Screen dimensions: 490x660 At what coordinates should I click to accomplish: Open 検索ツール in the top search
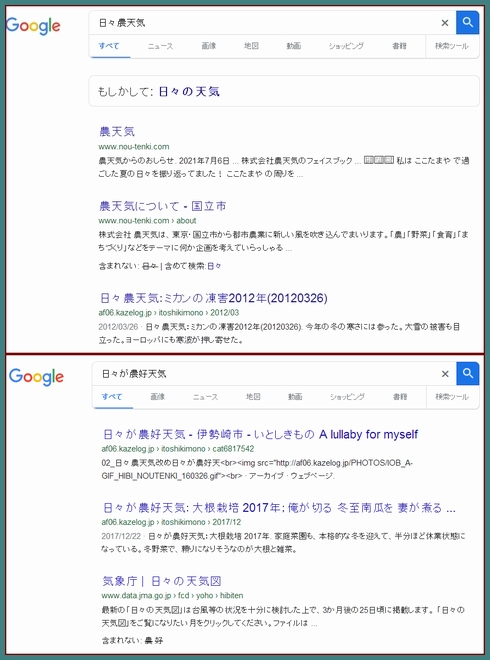point(452,46)
